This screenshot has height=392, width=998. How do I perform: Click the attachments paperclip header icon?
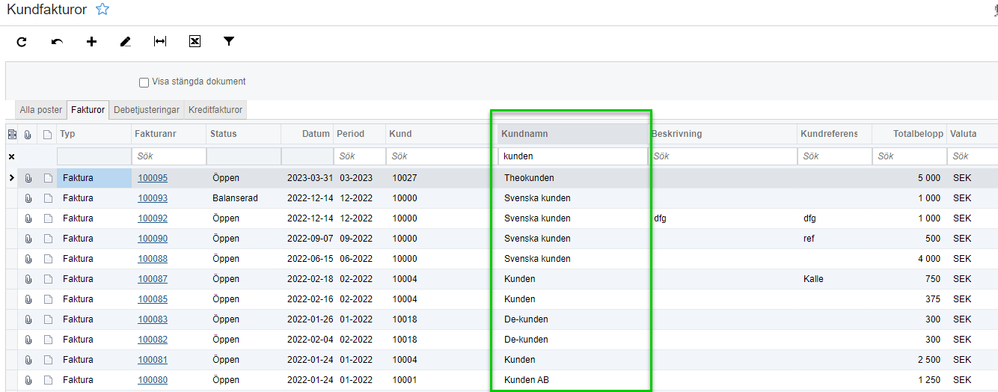click(x=28, y=134)
